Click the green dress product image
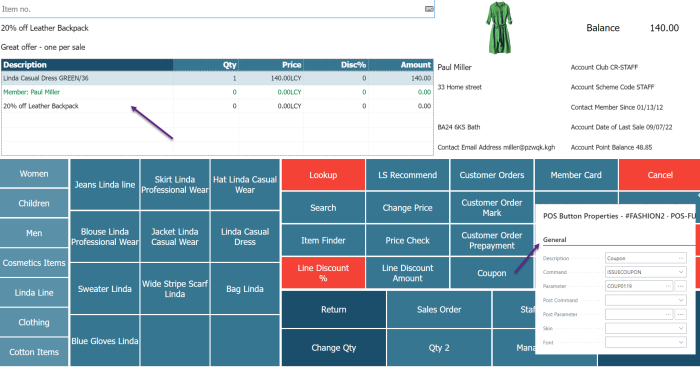This screenshot has height=368, width=700. [499, 28]
